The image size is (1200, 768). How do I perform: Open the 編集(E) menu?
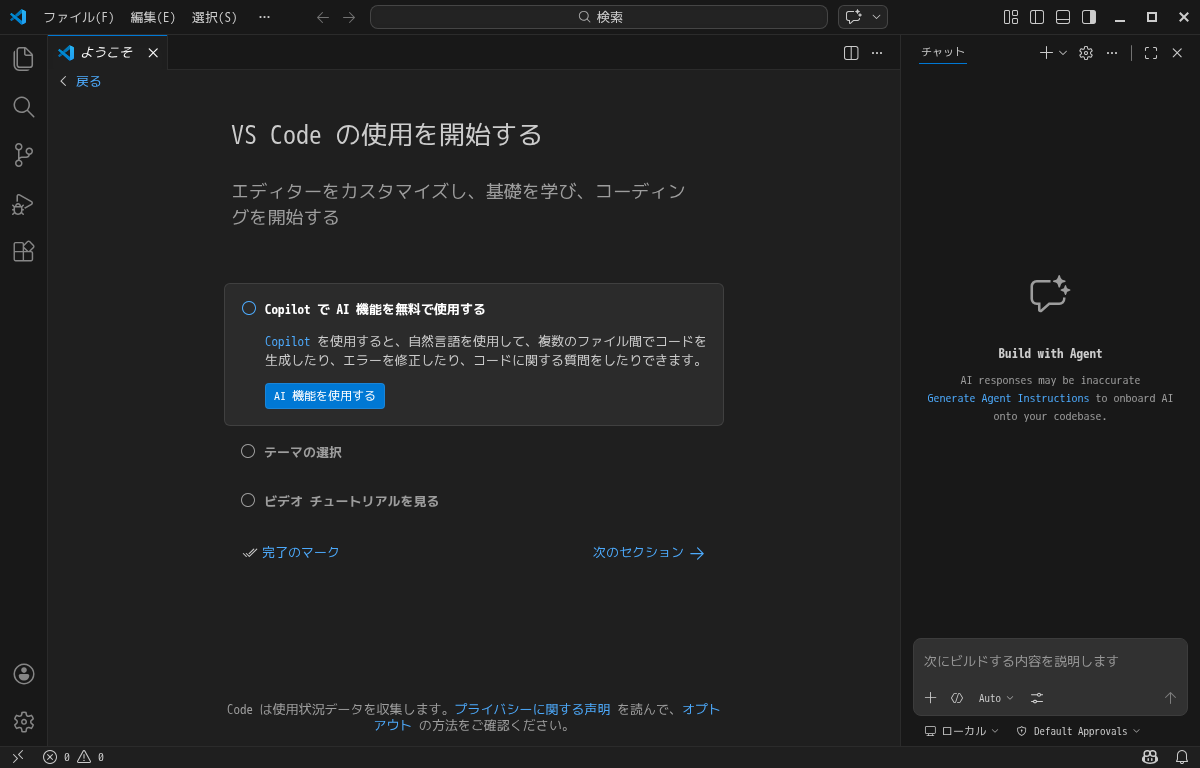[x=153, y=17]
